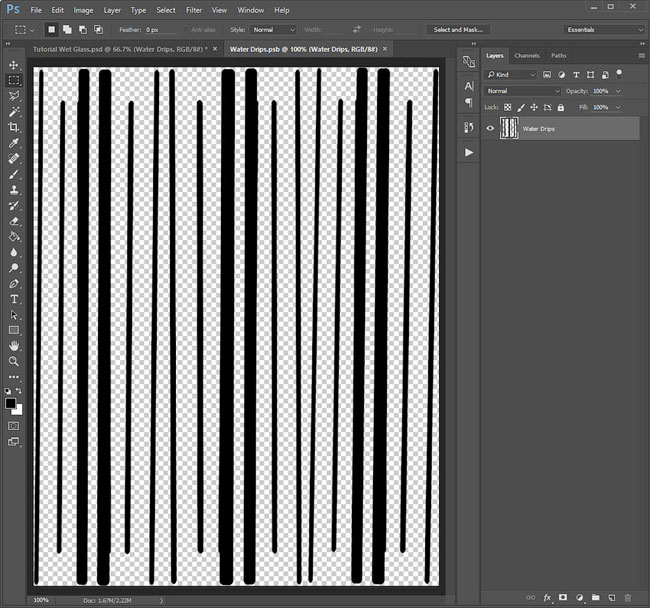Switch to the Channels tab

527,56
